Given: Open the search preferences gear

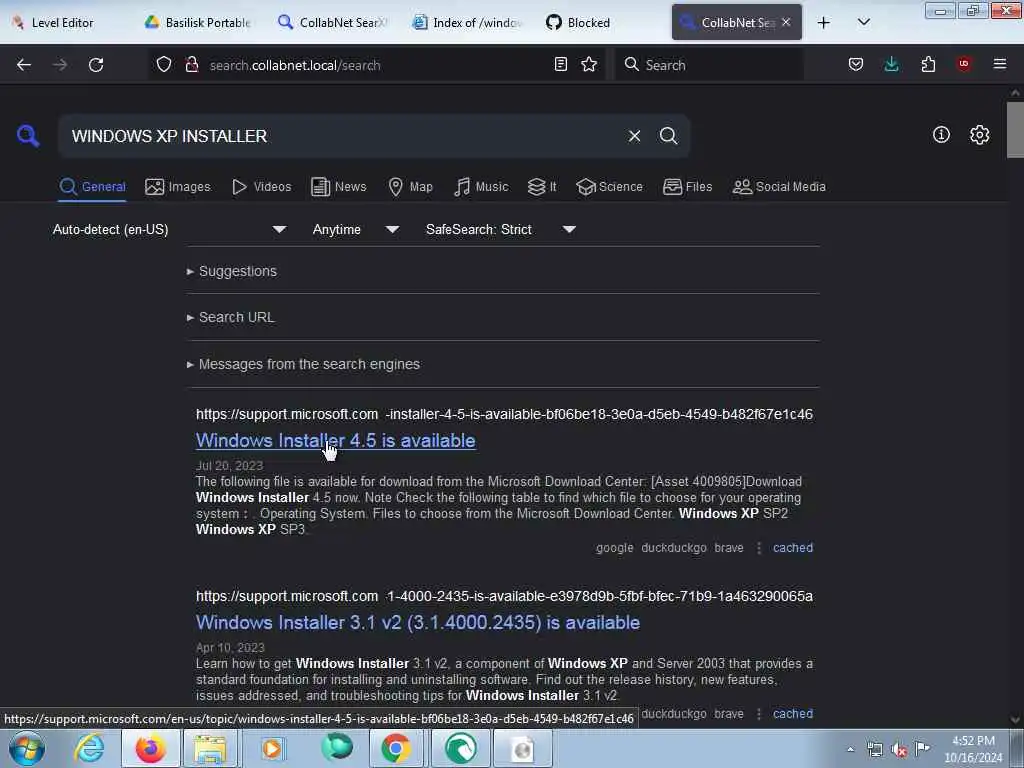Looking at the screenshot, I should tap(980, 135).
